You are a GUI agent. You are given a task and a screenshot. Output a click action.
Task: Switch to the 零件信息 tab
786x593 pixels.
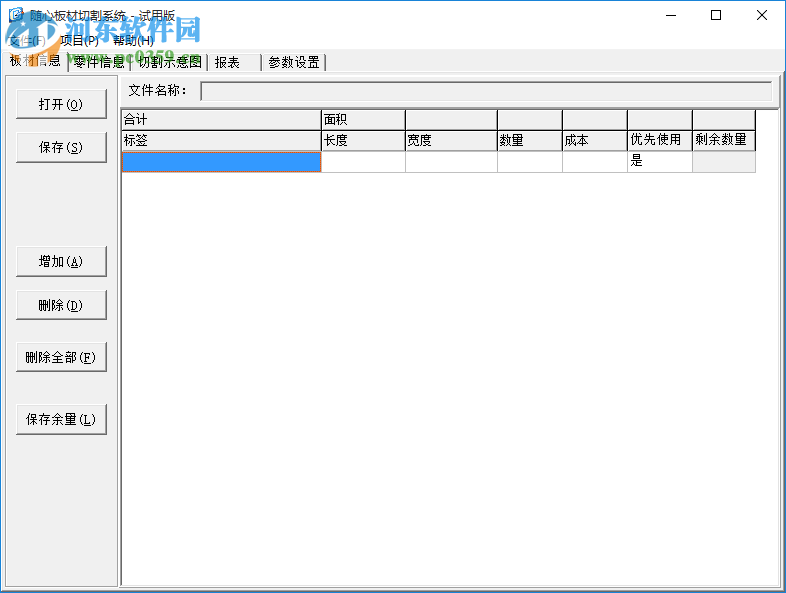[99, 62]
